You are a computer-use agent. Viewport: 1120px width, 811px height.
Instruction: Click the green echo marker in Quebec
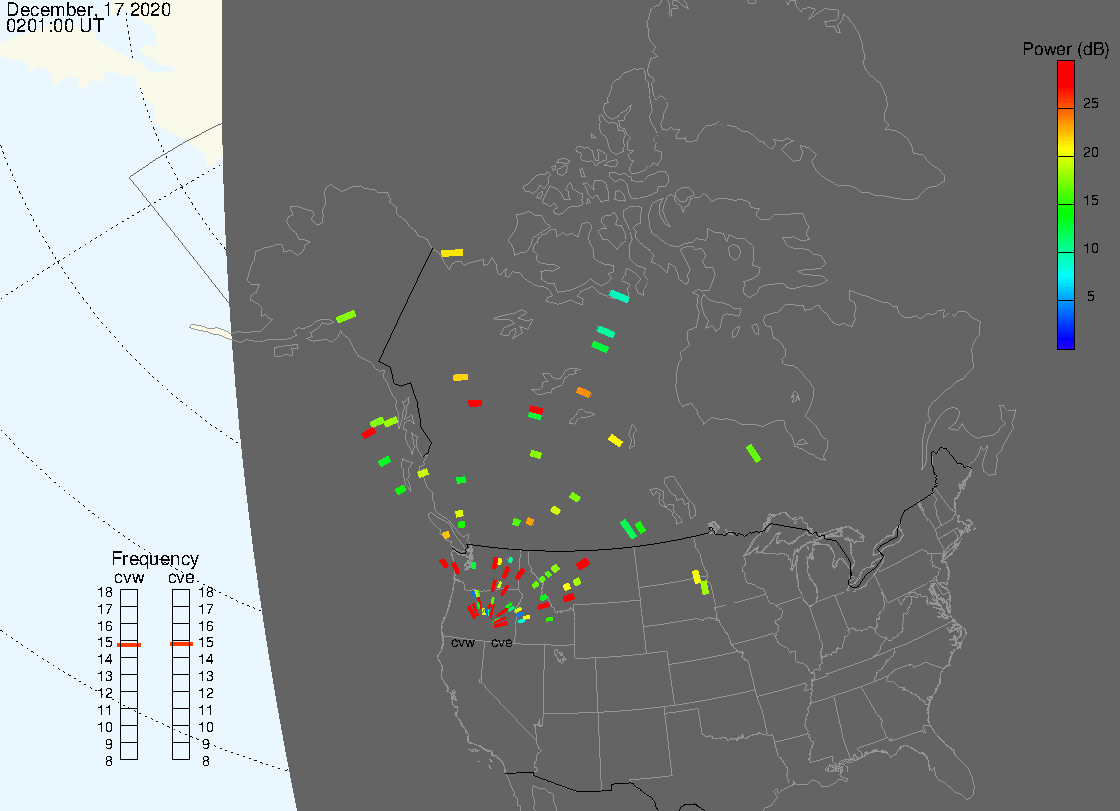pos(753,453)
